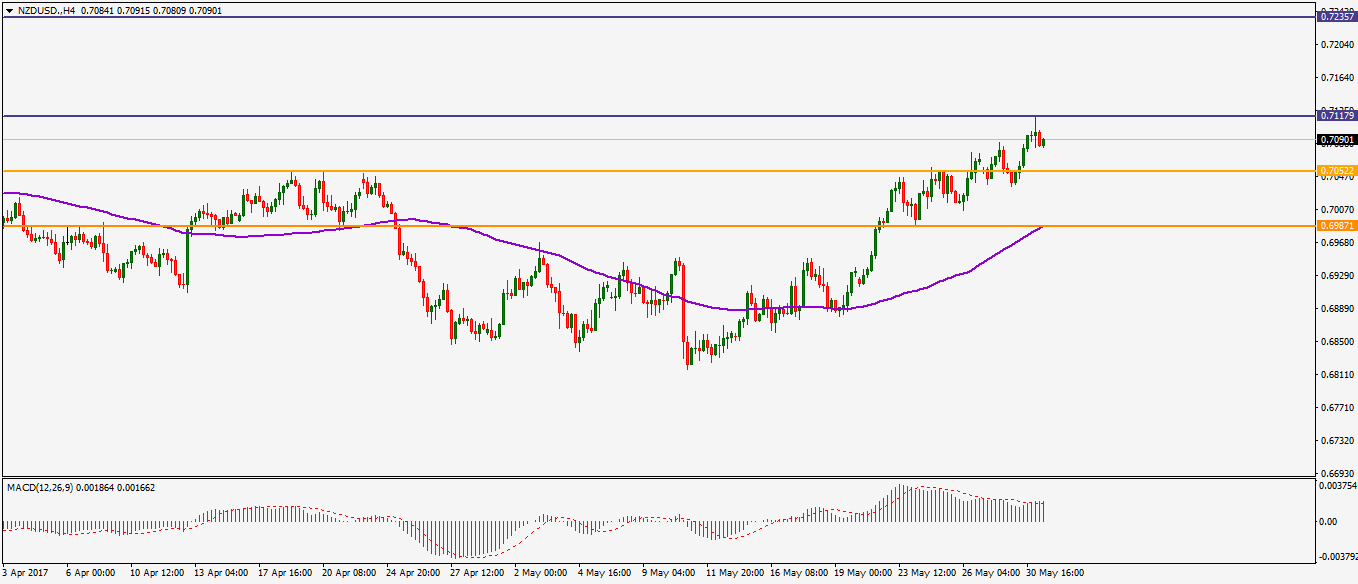
Task: Click the 9 May 04:00 time label
Action: (669, 573)
